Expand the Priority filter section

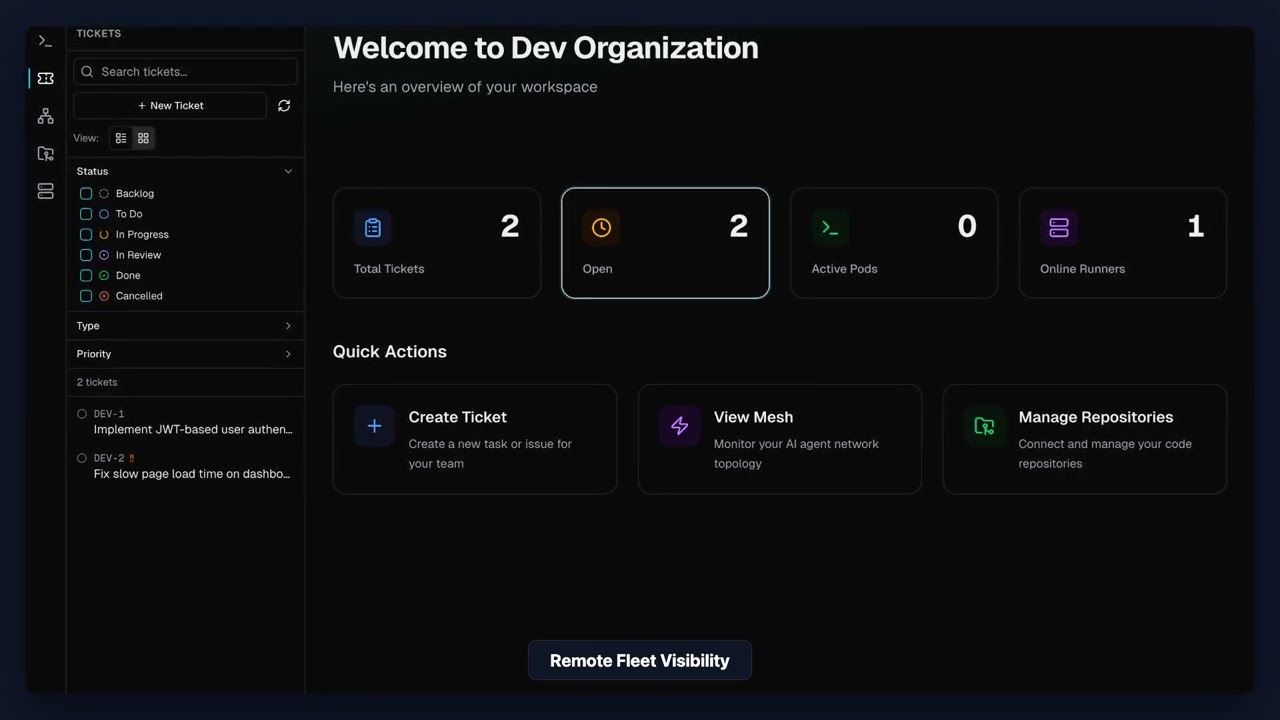[x=185, y=354]
